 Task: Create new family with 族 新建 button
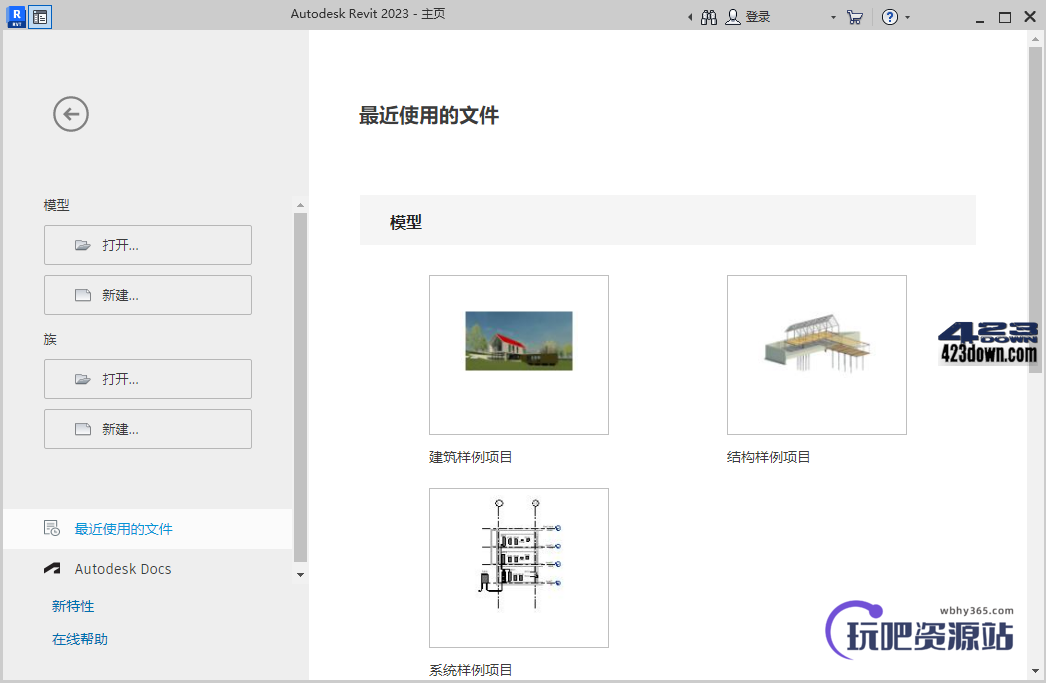coord(147,429)
